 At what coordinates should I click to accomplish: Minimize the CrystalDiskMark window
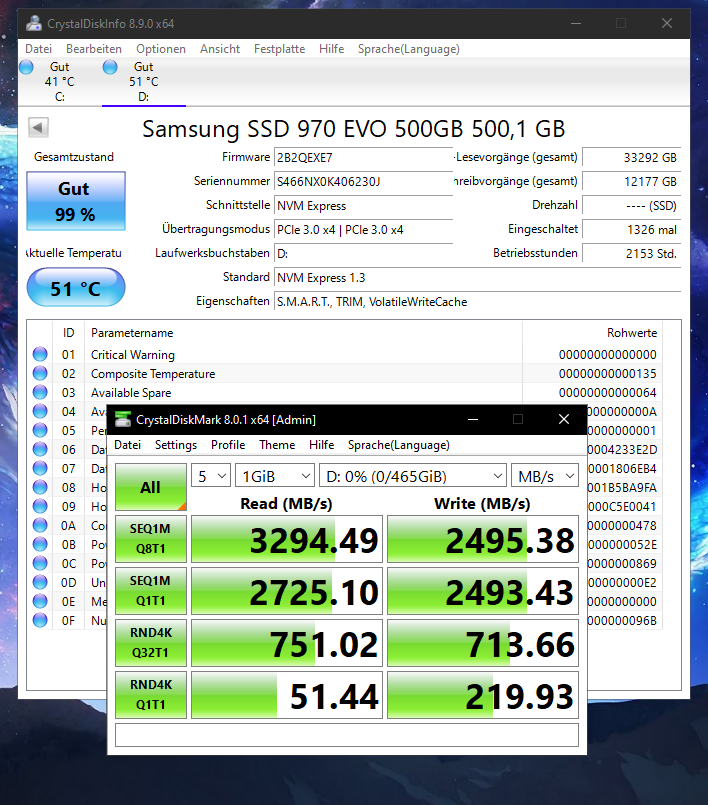click(473, 419)
